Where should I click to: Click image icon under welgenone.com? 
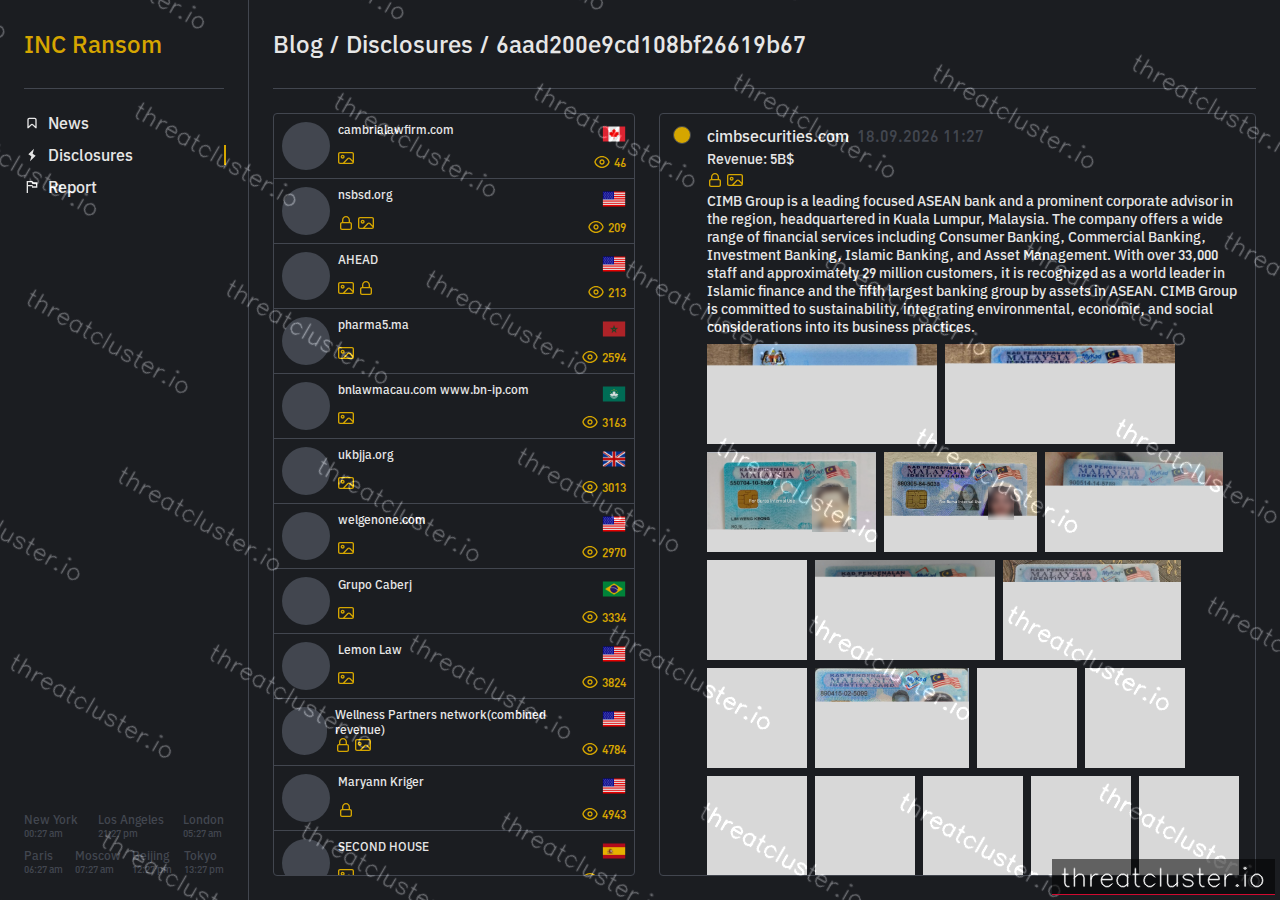point(346,548)
